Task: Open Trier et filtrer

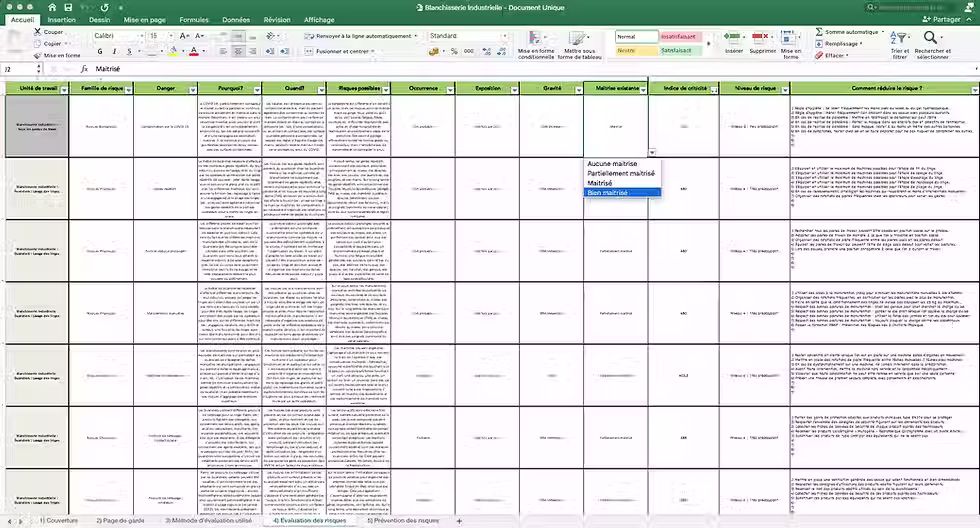Action: click(x=899, y=45)
